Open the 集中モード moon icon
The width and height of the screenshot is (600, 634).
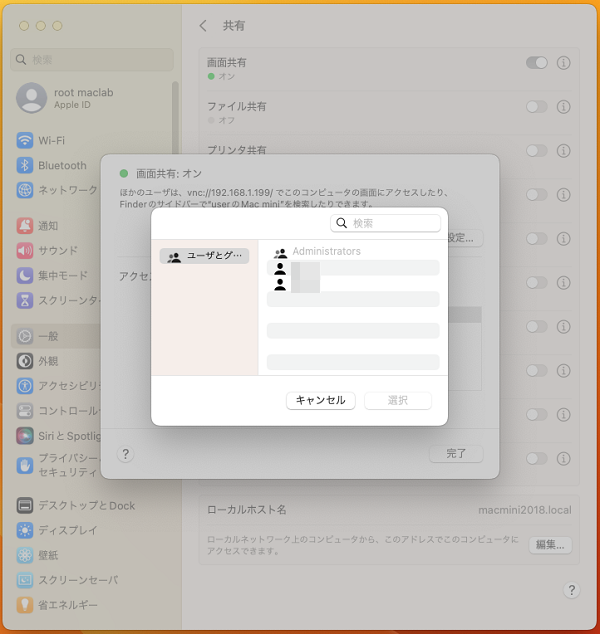[25, 276]
